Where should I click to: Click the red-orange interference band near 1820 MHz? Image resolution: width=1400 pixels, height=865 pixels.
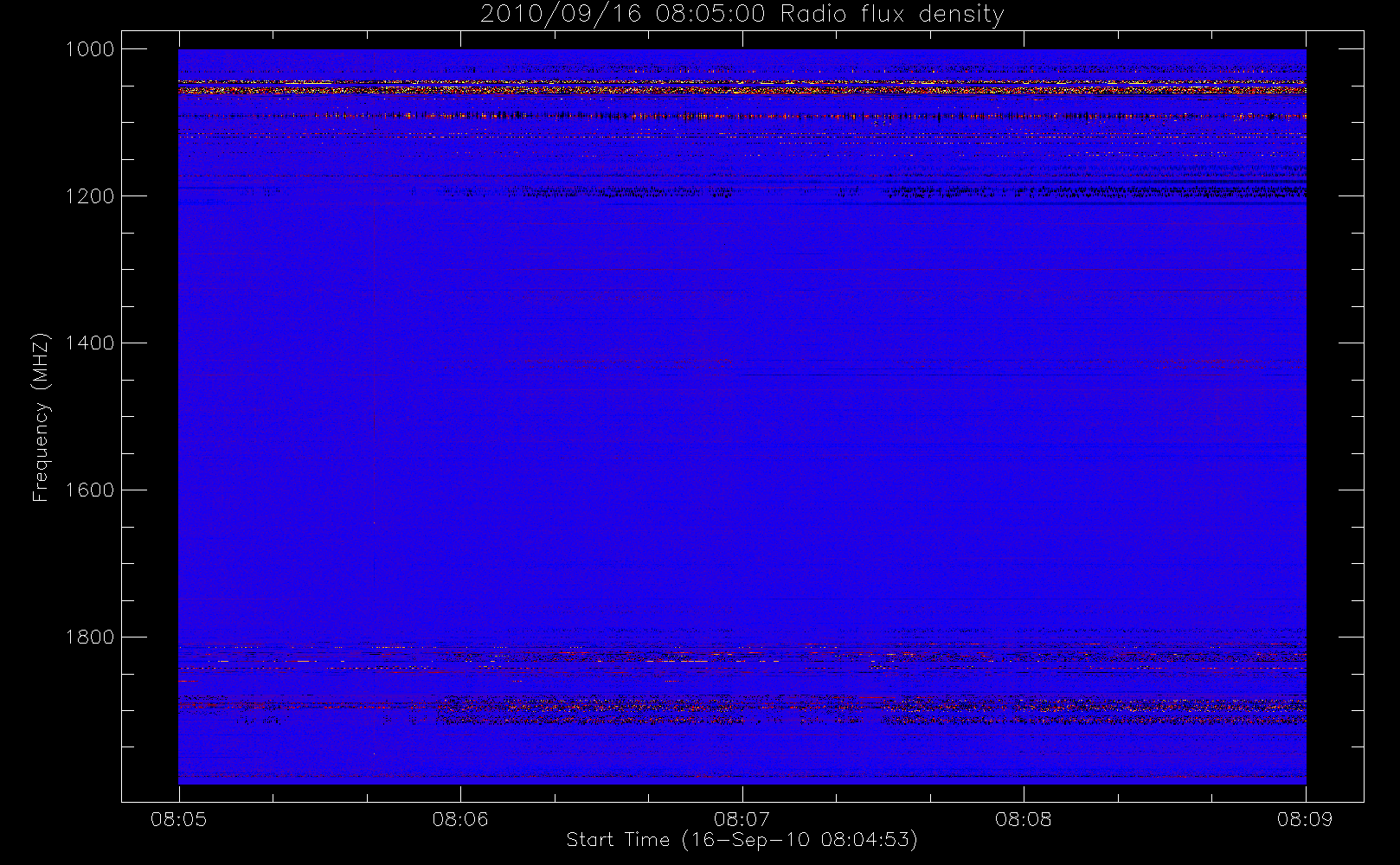coord(742,655)
